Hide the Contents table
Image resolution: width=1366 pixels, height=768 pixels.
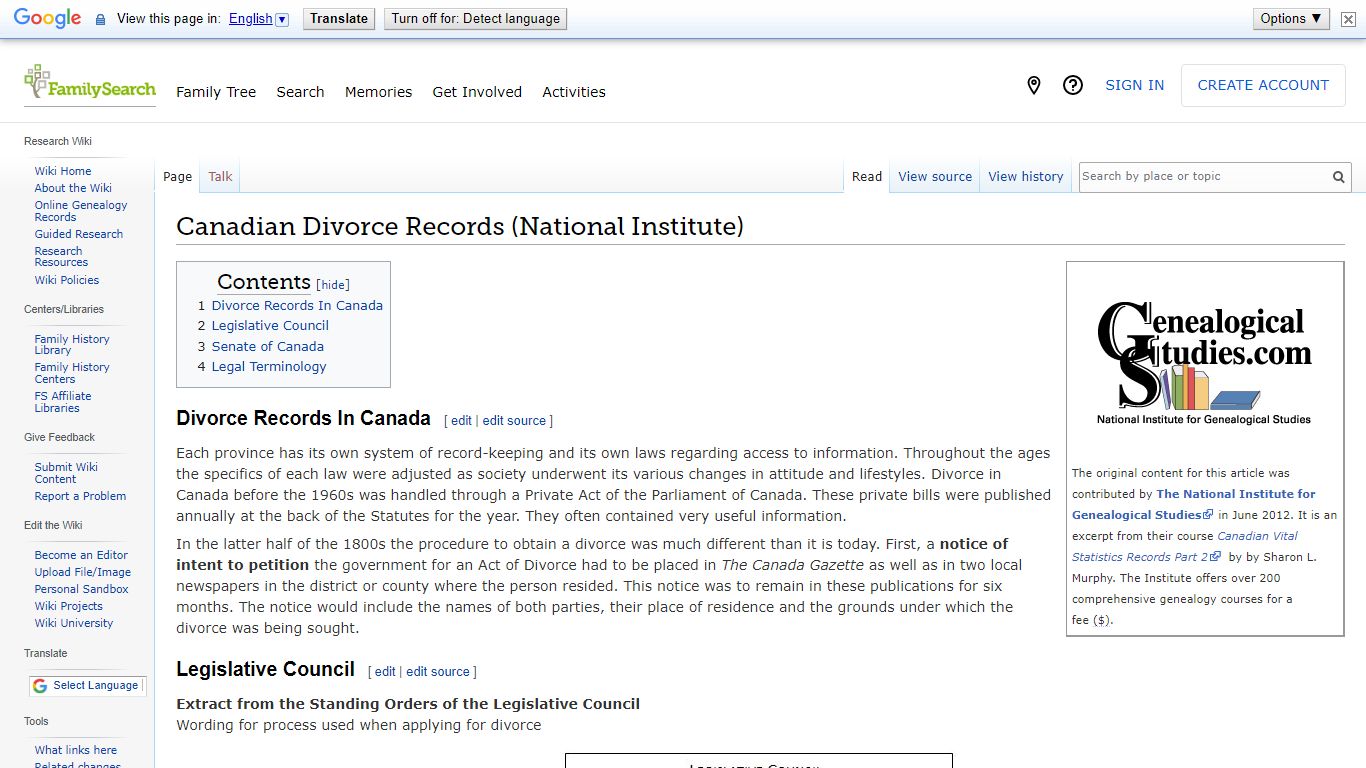[x=333, y=285]
